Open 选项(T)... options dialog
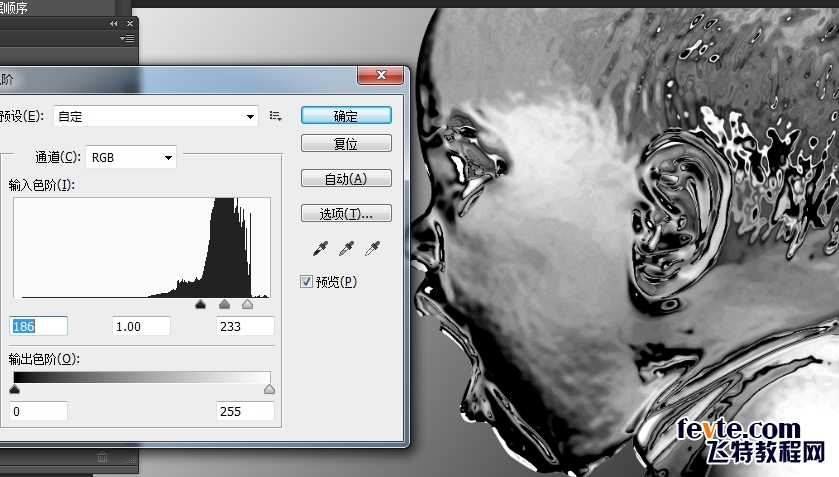 [346, 214]
